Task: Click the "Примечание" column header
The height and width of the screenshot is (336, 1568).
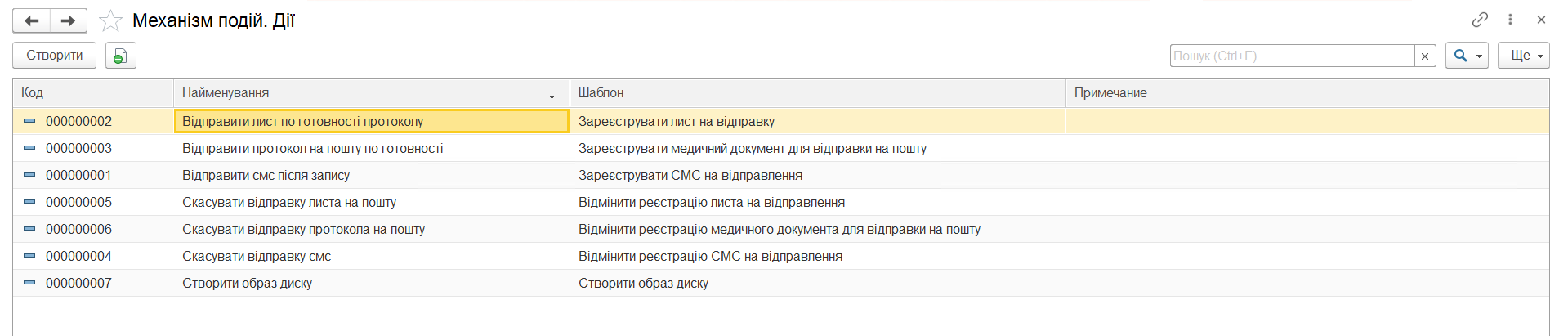Action: (x=1307, y=93)
